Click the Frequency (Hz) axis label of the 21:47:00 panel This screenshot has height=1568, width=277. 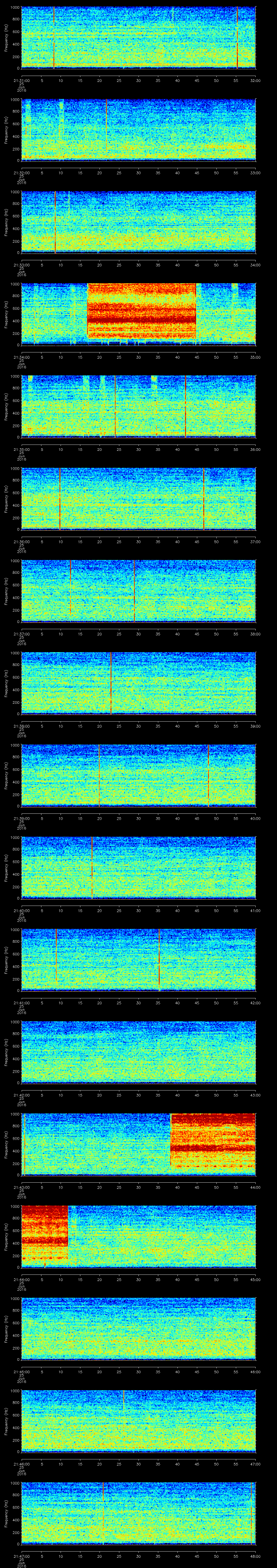(x=7, y=1514)
